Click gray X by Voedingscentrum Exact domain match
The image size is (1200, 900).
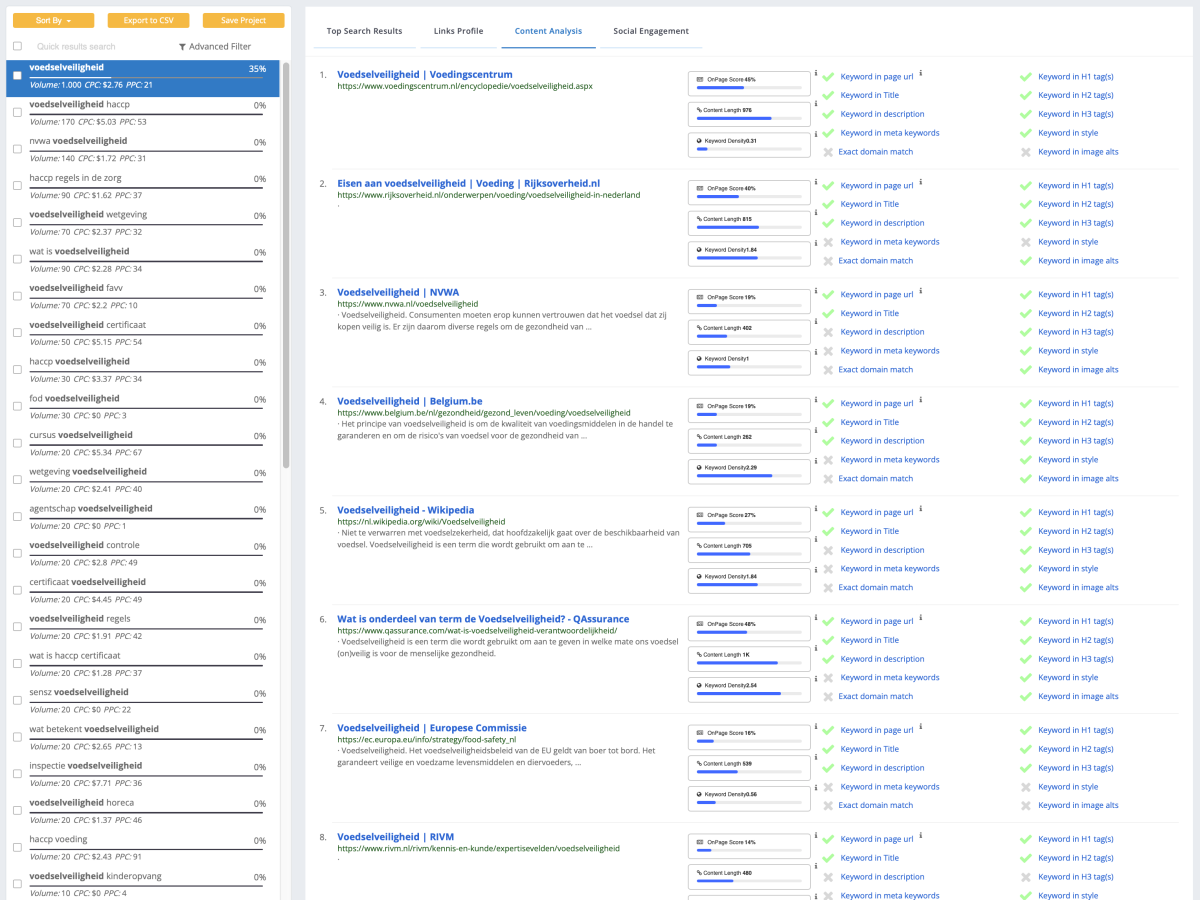828,152
